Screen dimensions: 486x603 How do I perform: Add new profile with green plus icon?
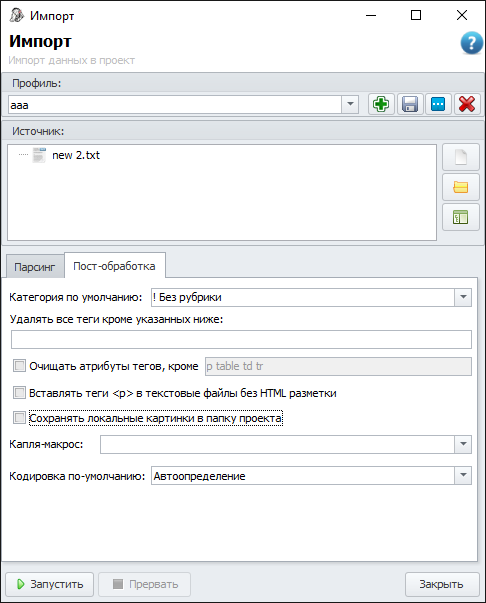coord(381,104)
